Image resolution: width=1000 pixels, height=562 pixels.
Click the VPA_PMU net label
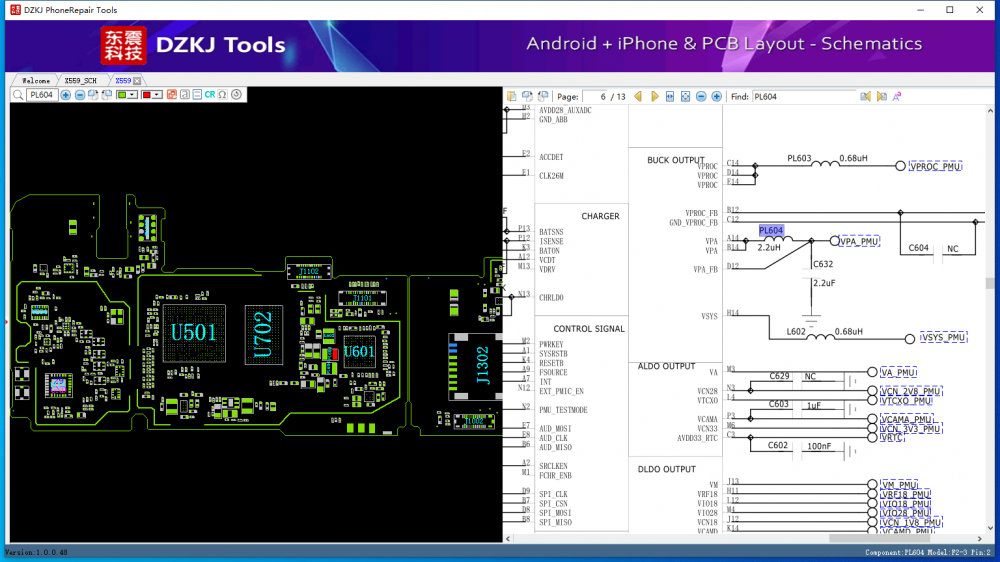[859, 241]
